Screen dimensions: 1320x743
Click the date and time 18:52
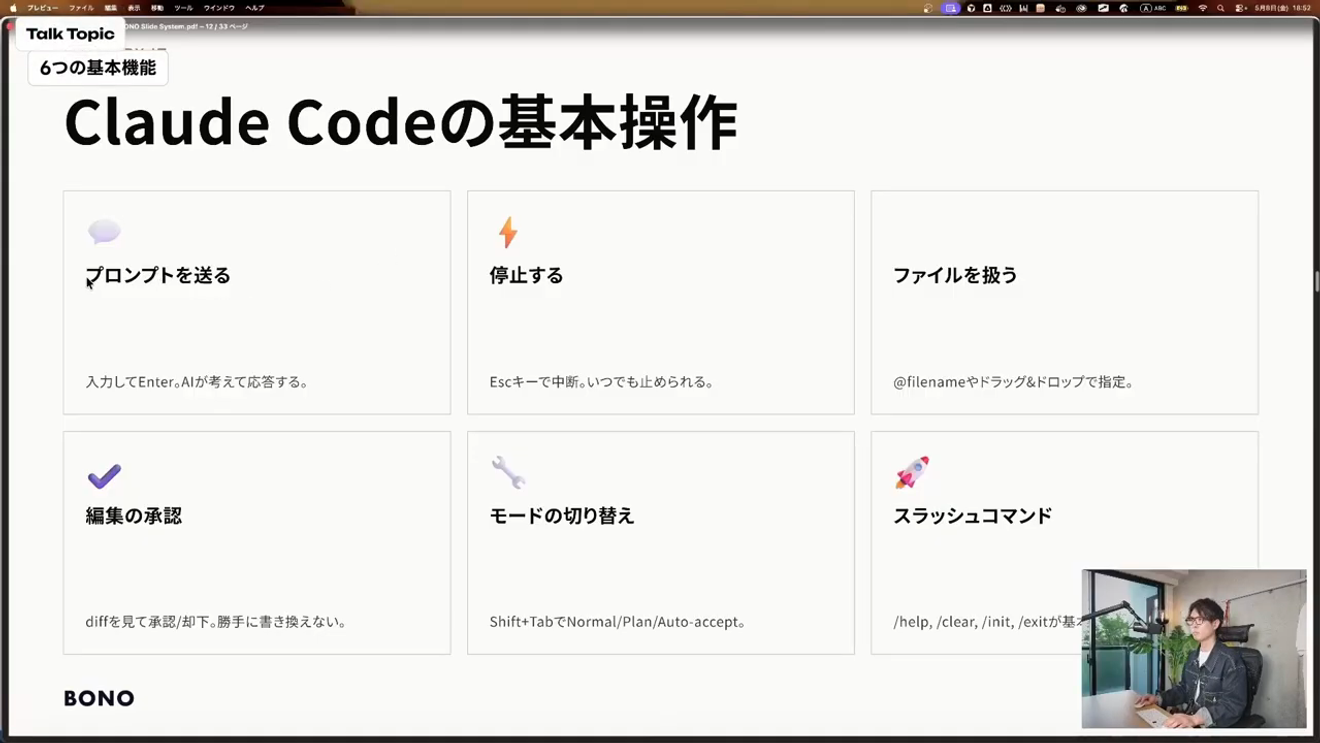click(x=1285, y=8)
